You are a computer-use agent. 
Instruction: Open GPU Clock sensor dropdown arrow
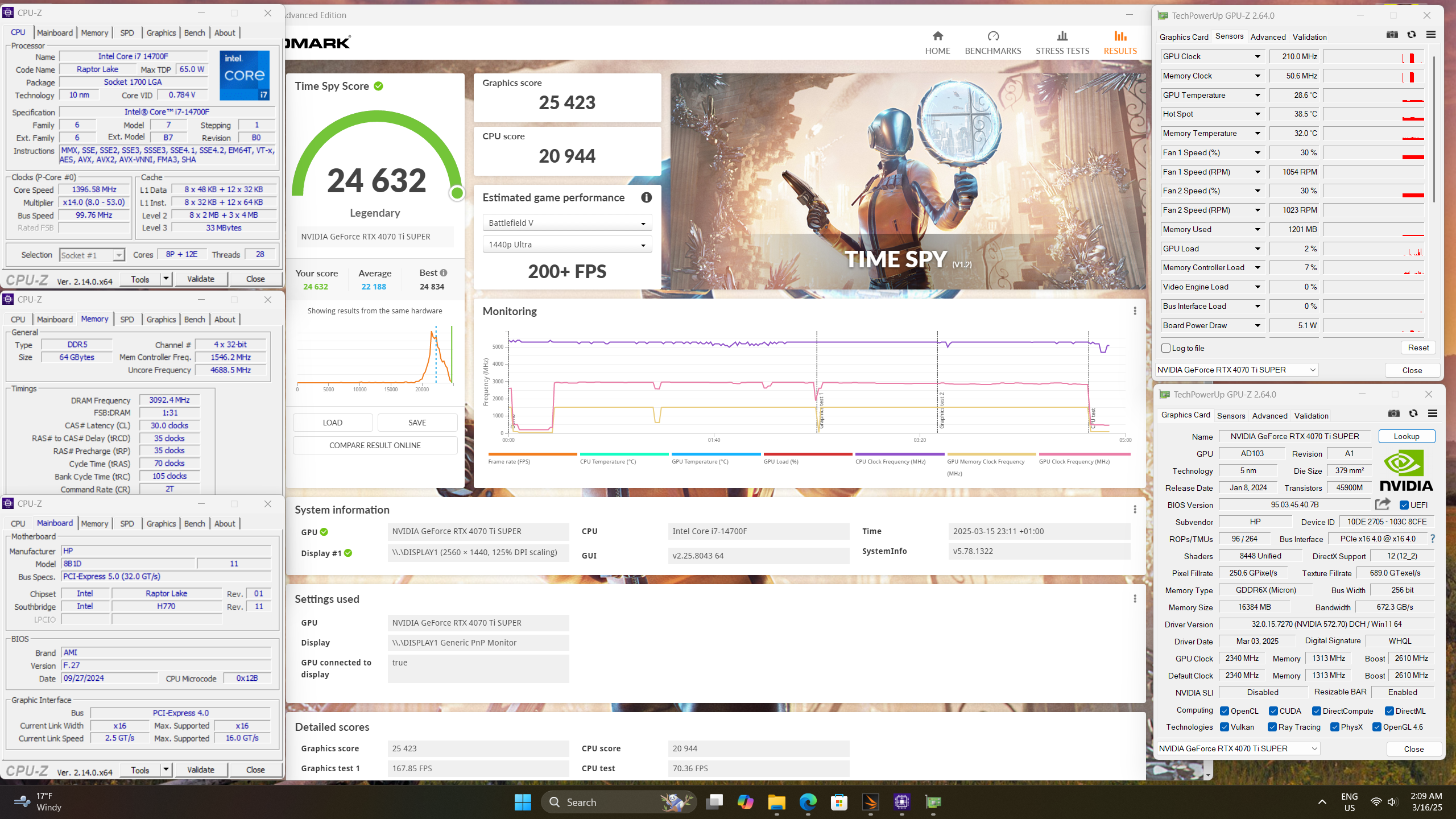pyautogui.click(x=1258, y=56)
